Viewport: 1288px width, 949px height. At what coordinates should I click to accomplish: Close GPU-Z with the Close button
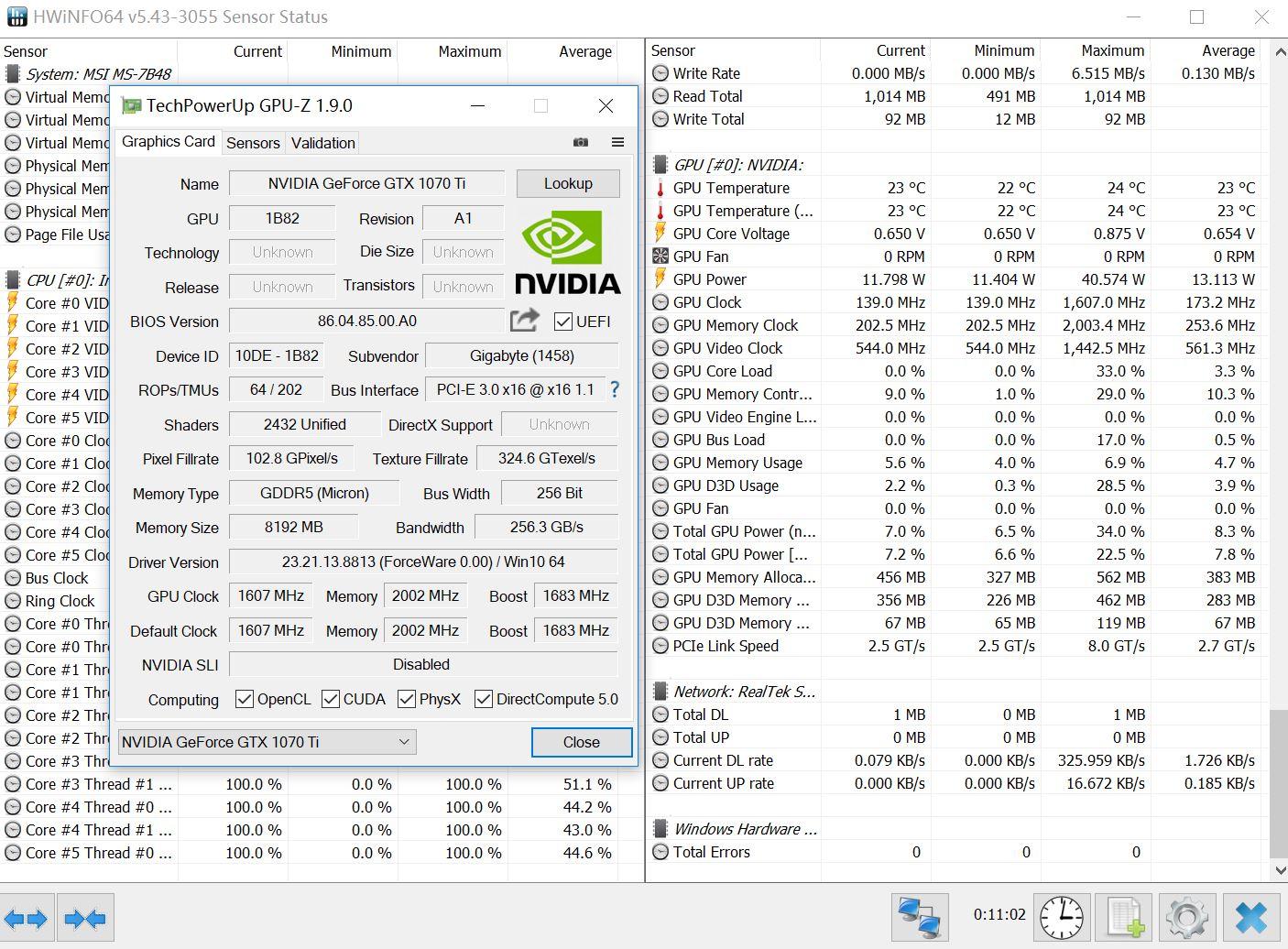click(x=581, y=742)
